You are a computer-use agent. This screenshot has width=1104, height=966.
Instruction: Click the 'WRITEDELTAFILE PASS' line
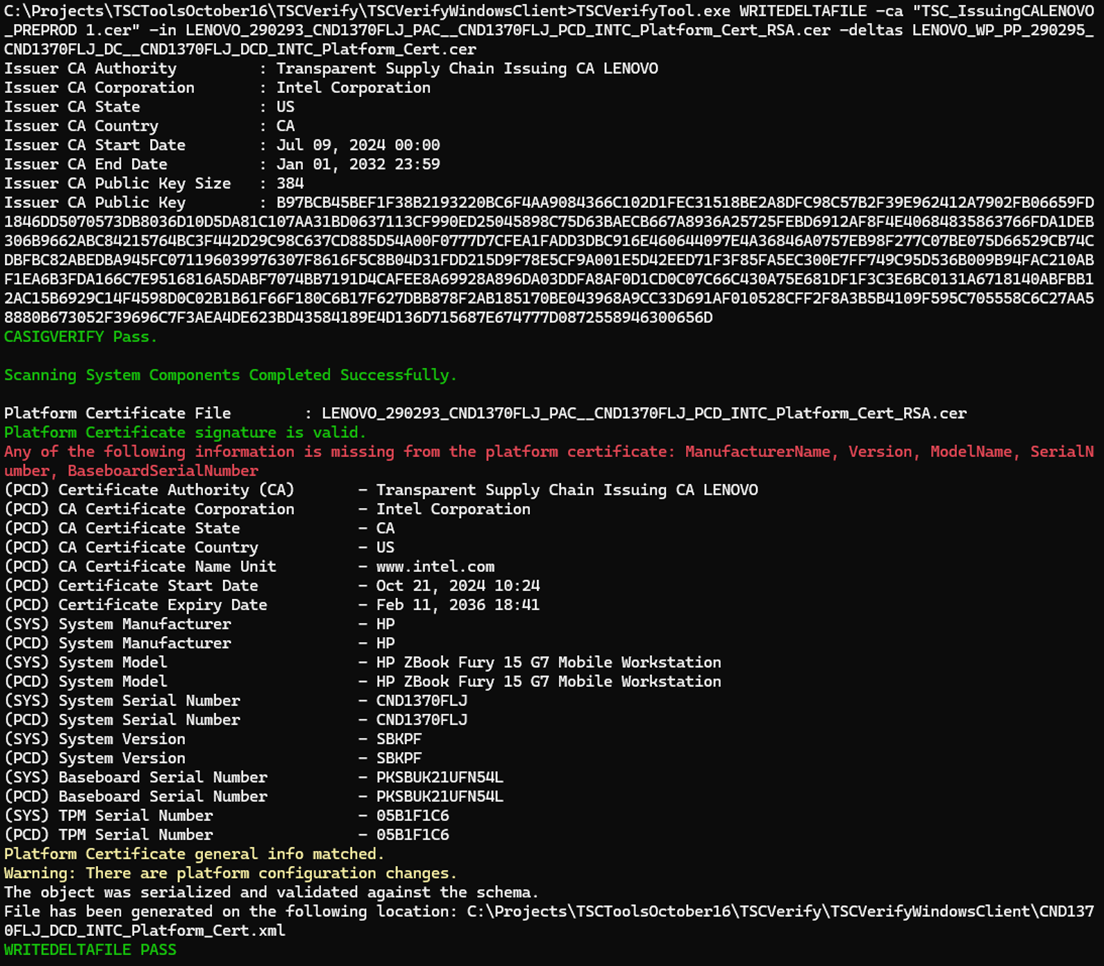coord(90,949)
